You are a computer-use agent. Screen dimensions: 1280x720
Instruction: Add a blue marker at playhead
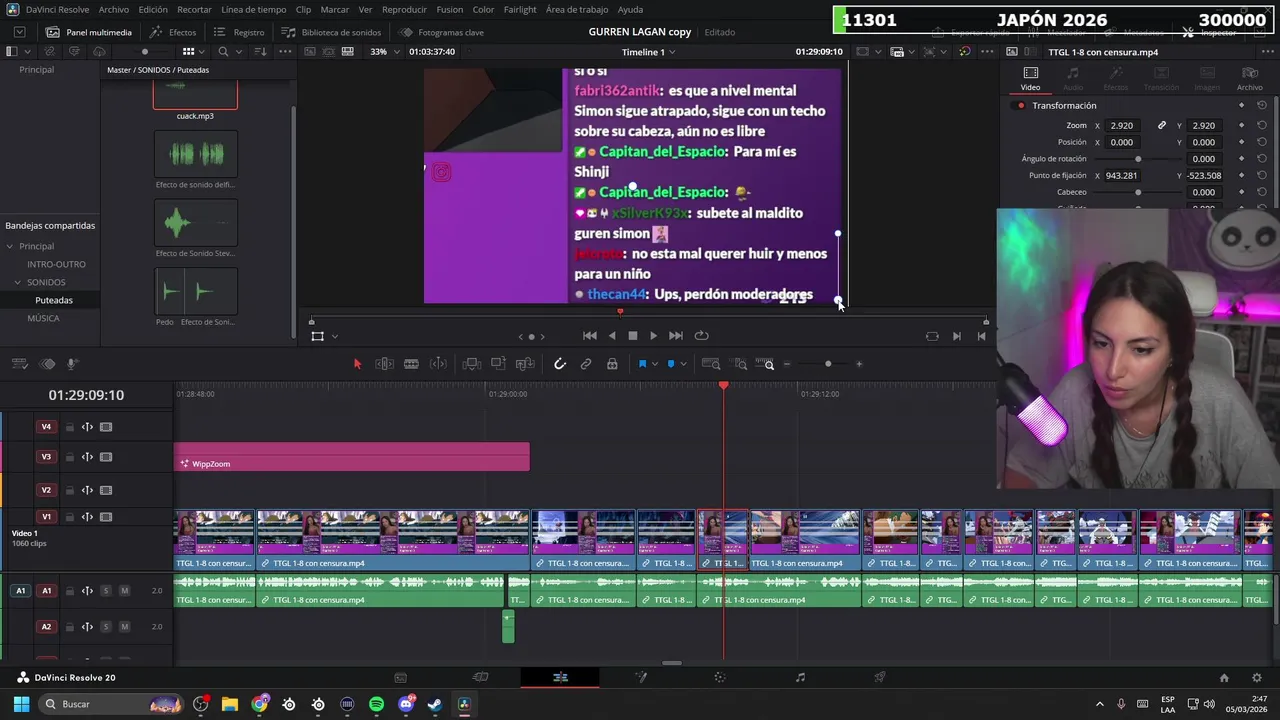(x=671, y=364)
